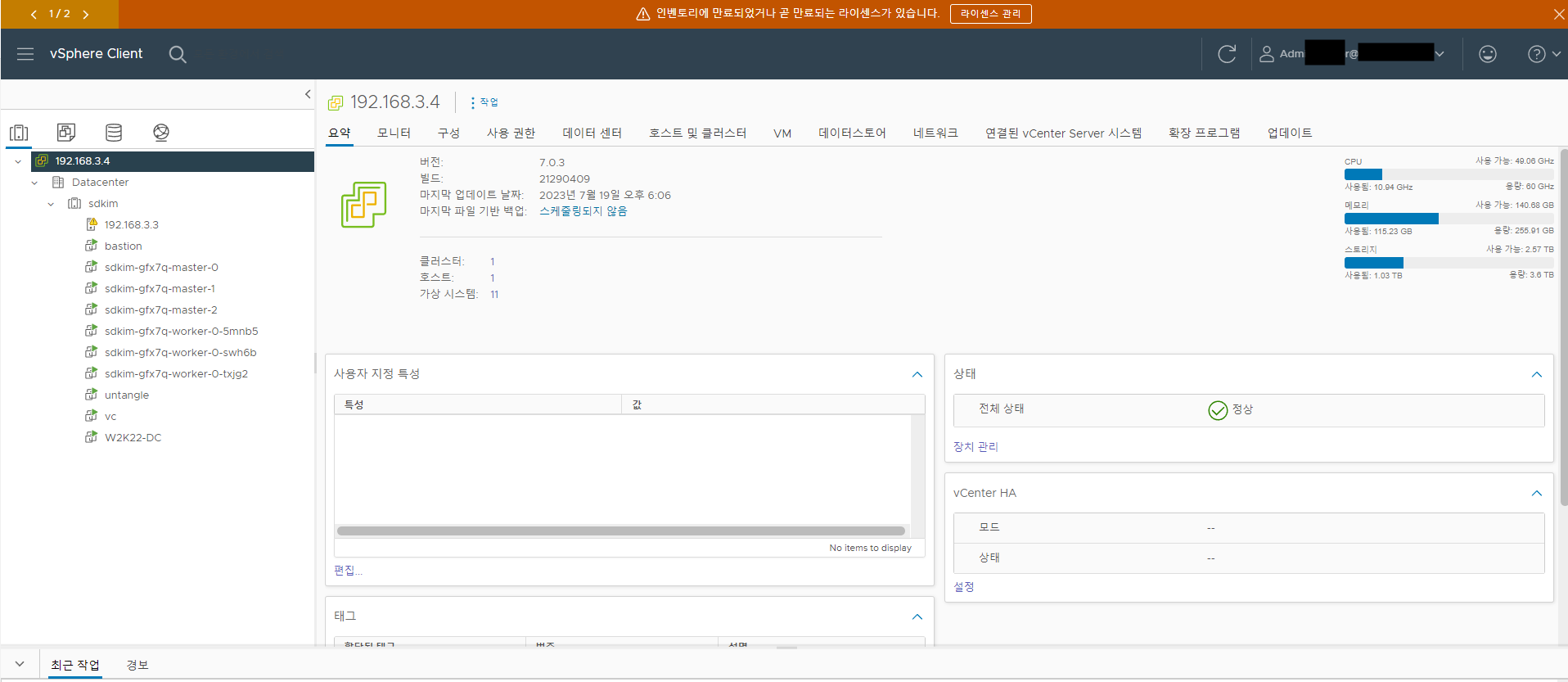Open the help question mark menu
1568x682 pixels.
[1543, 54]
